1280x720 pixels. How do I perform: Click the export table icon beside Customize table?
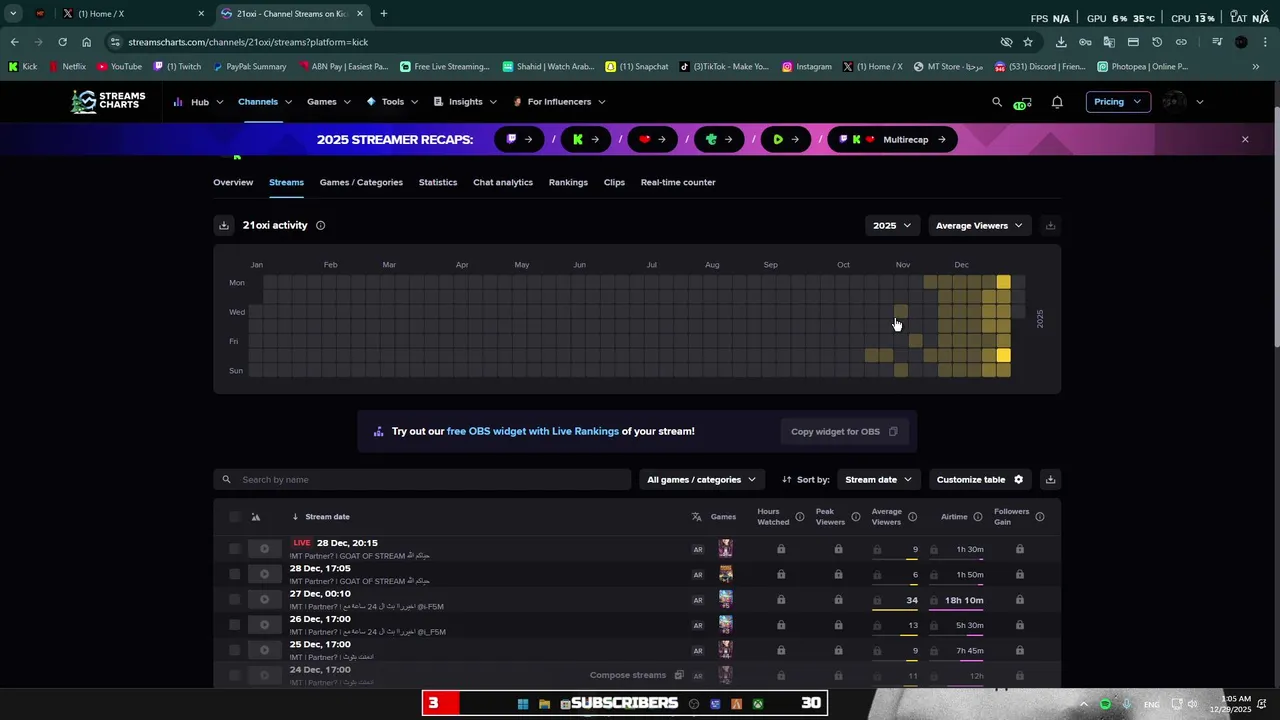(x=1050, y=479)
